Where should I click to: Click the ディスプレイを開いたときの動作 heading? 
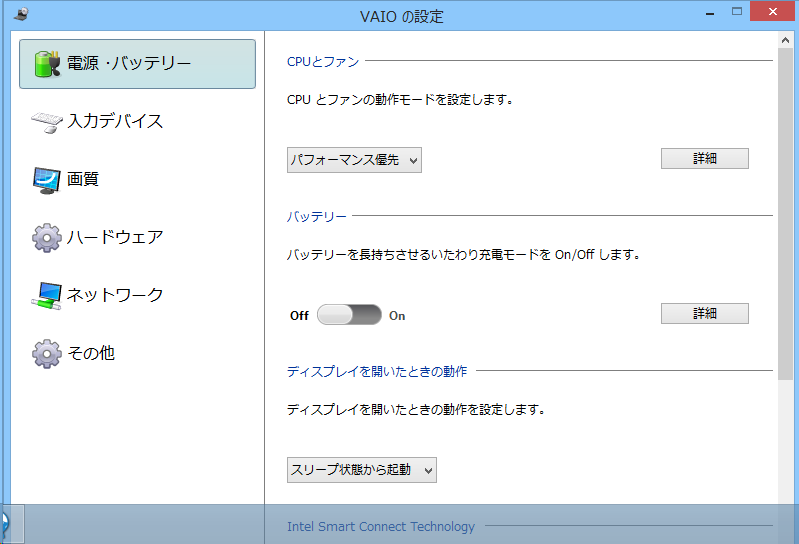pos(377,371)
